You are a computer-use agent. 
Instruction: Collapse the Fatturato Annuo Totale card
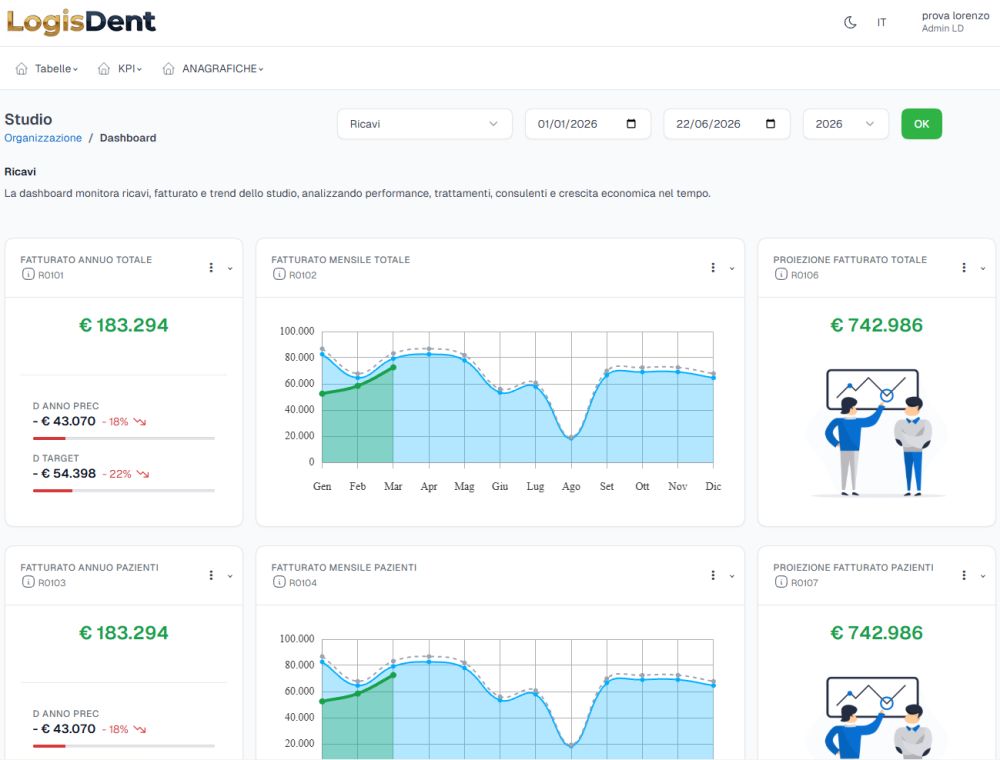tap(230, 268)
